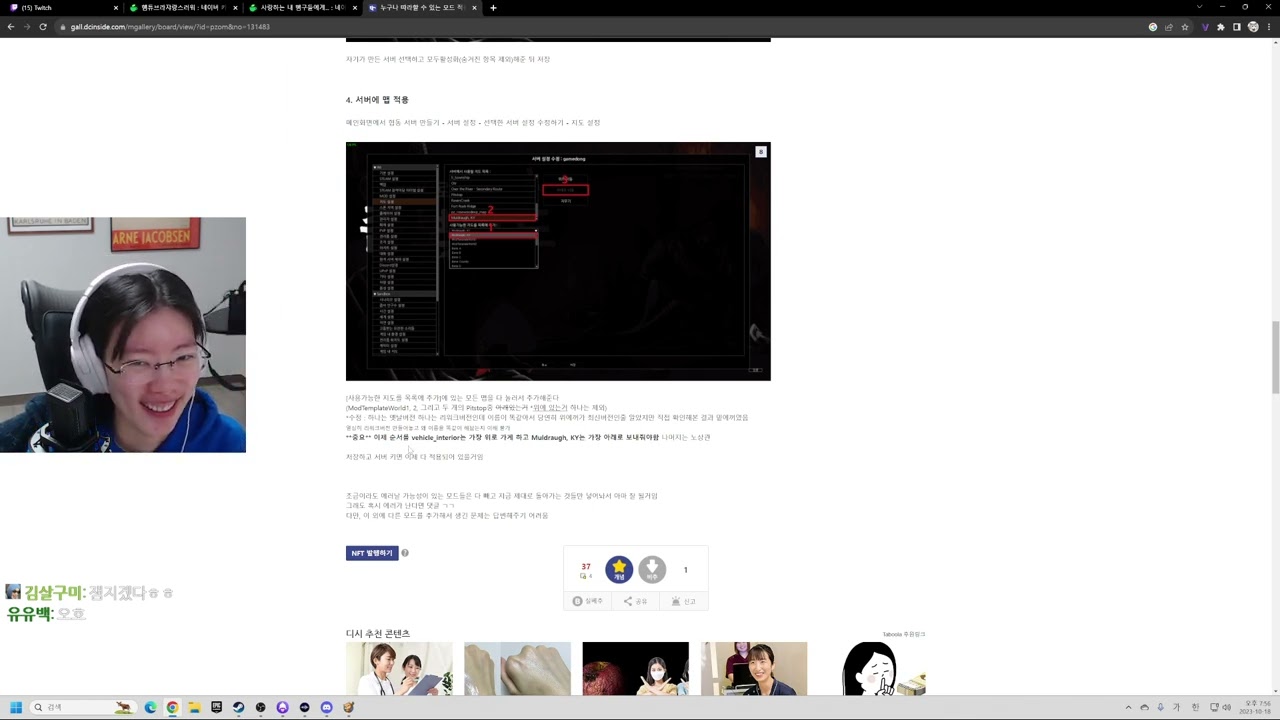Toggle the browser side panel
The width and height of the screenshot is (1280, 720).
[1237, 27]
